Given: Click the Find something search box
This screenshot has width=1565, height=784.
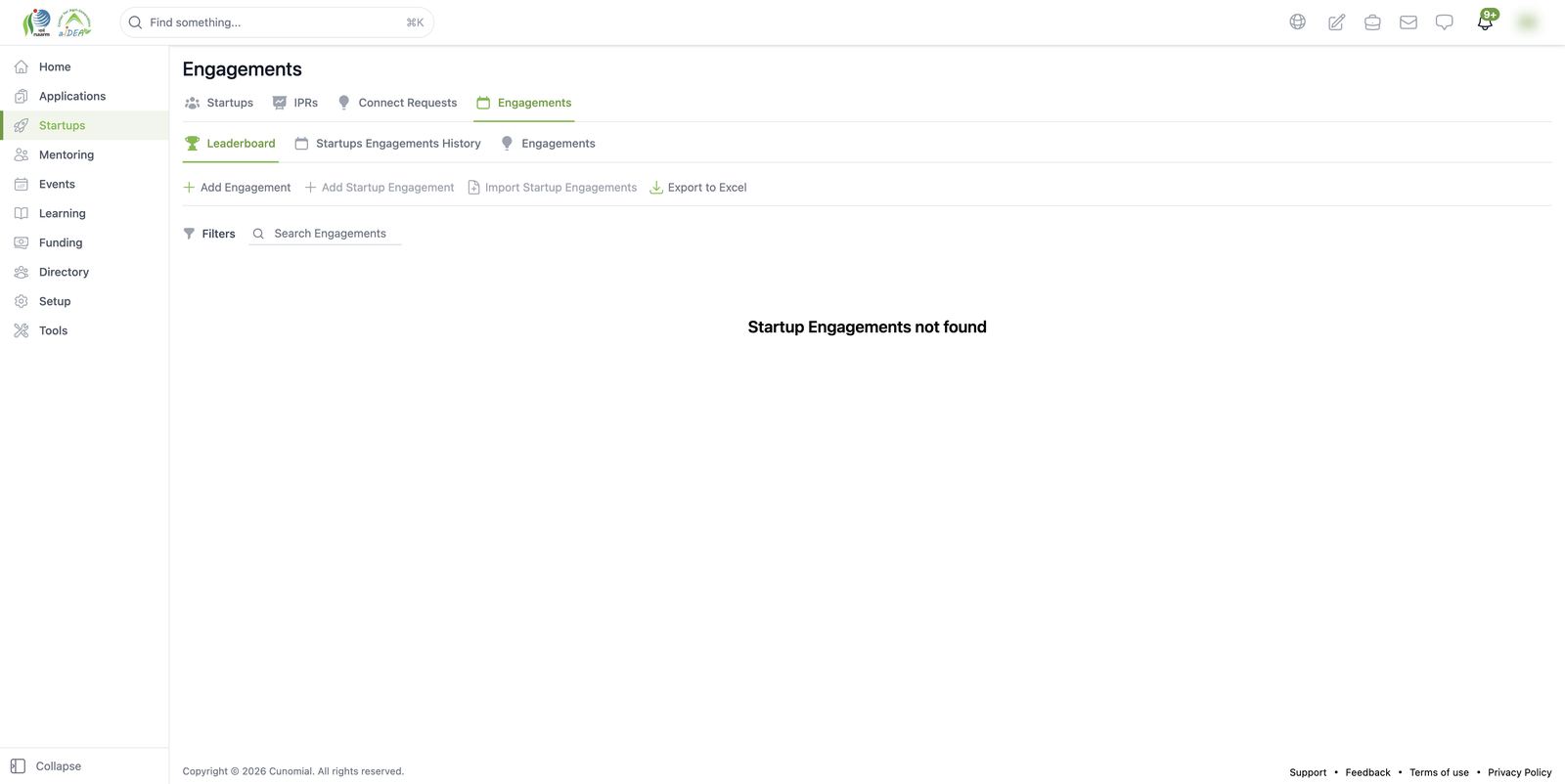Looking at the screenshot, I should pos(277,22).
